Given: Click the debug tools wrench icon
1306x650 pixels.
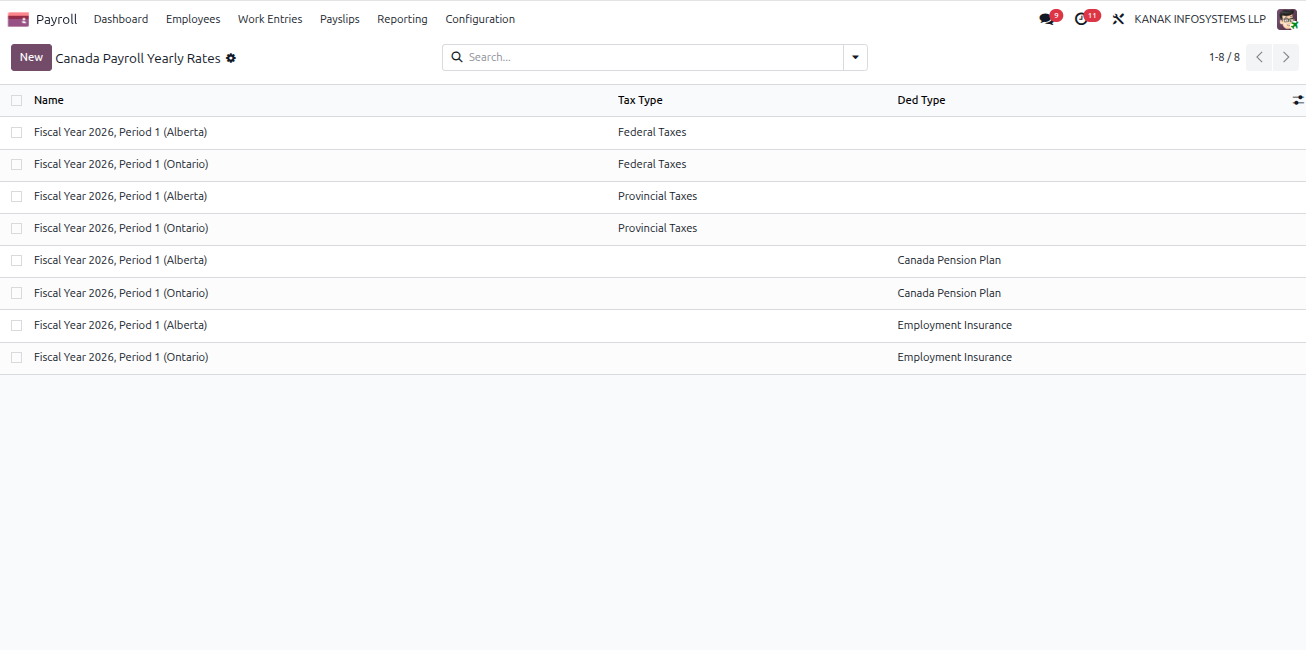Looking at the screenshot, I should (1118, 19).
